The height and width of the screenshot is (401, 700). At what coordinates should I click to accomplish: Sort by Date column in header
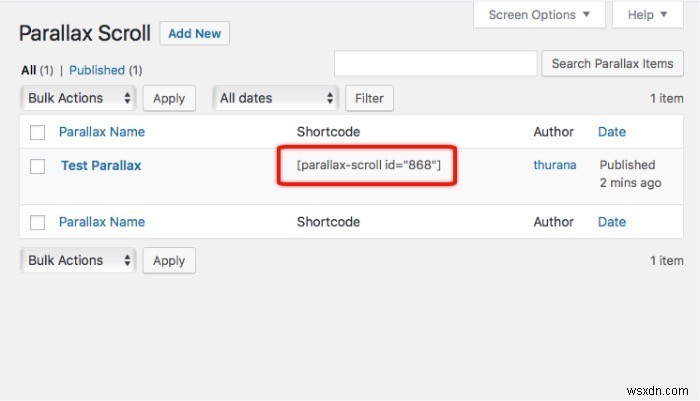tap(611, 132)
